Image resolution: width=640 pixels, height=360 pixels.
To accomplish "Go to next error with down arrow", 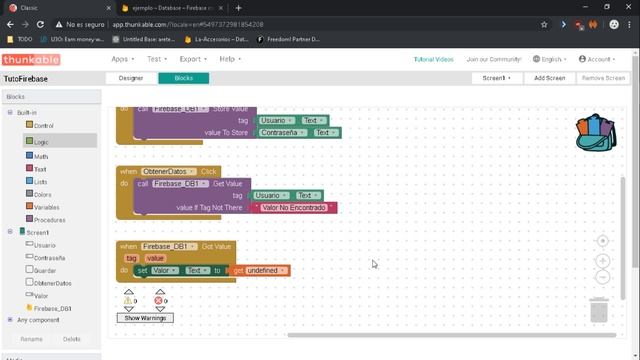I will click(160, 309).
